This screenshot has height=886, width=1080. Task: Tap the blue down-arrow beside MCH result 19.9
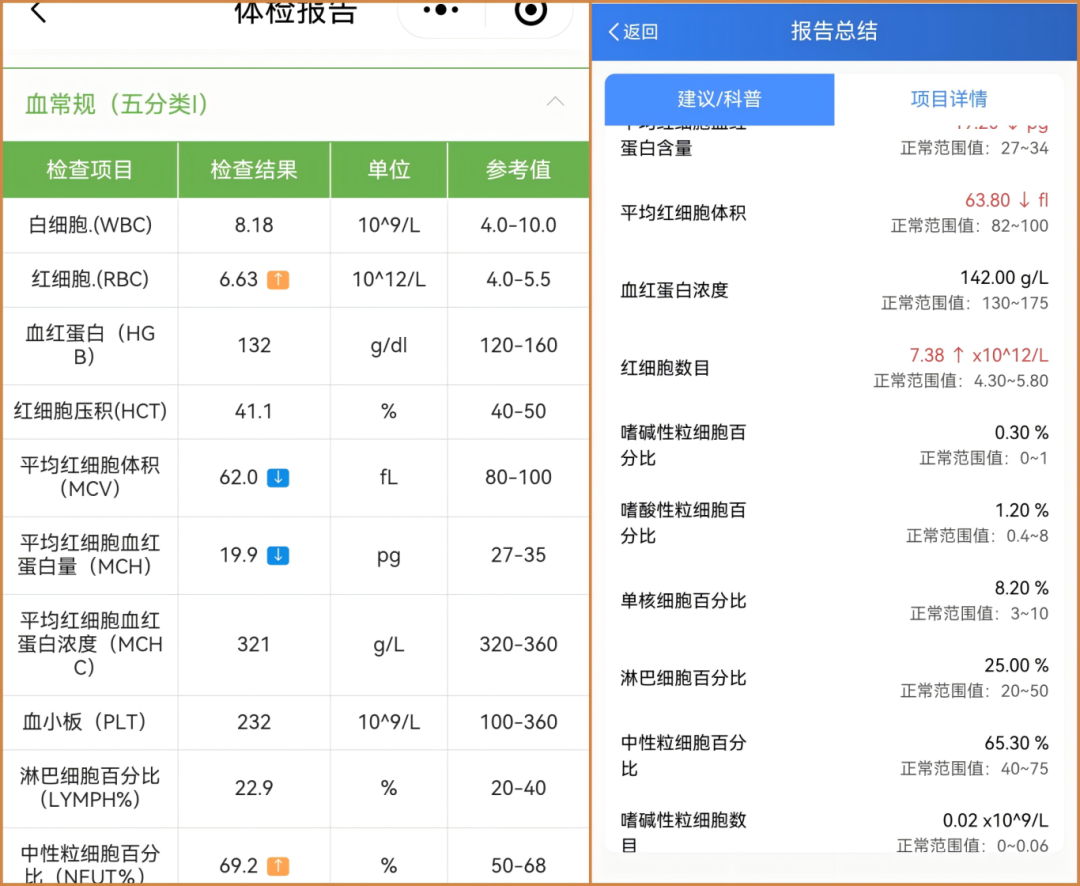point(279,555)
